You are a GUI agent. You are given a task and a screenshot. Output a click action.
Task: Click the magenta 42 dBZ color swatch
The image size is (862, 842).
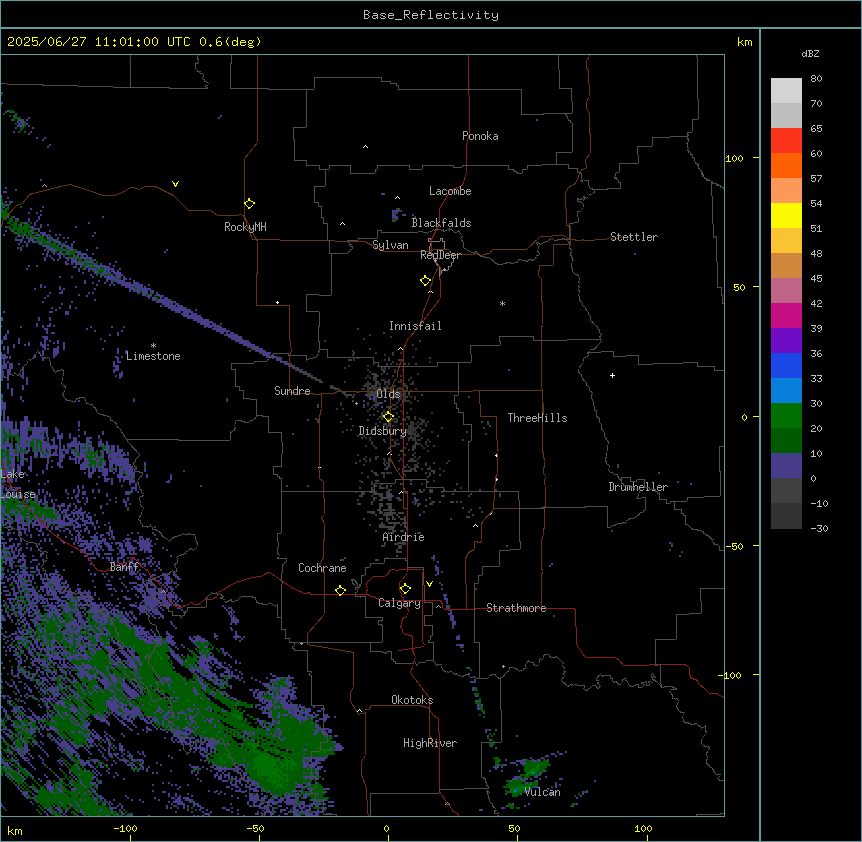(786, 315)
